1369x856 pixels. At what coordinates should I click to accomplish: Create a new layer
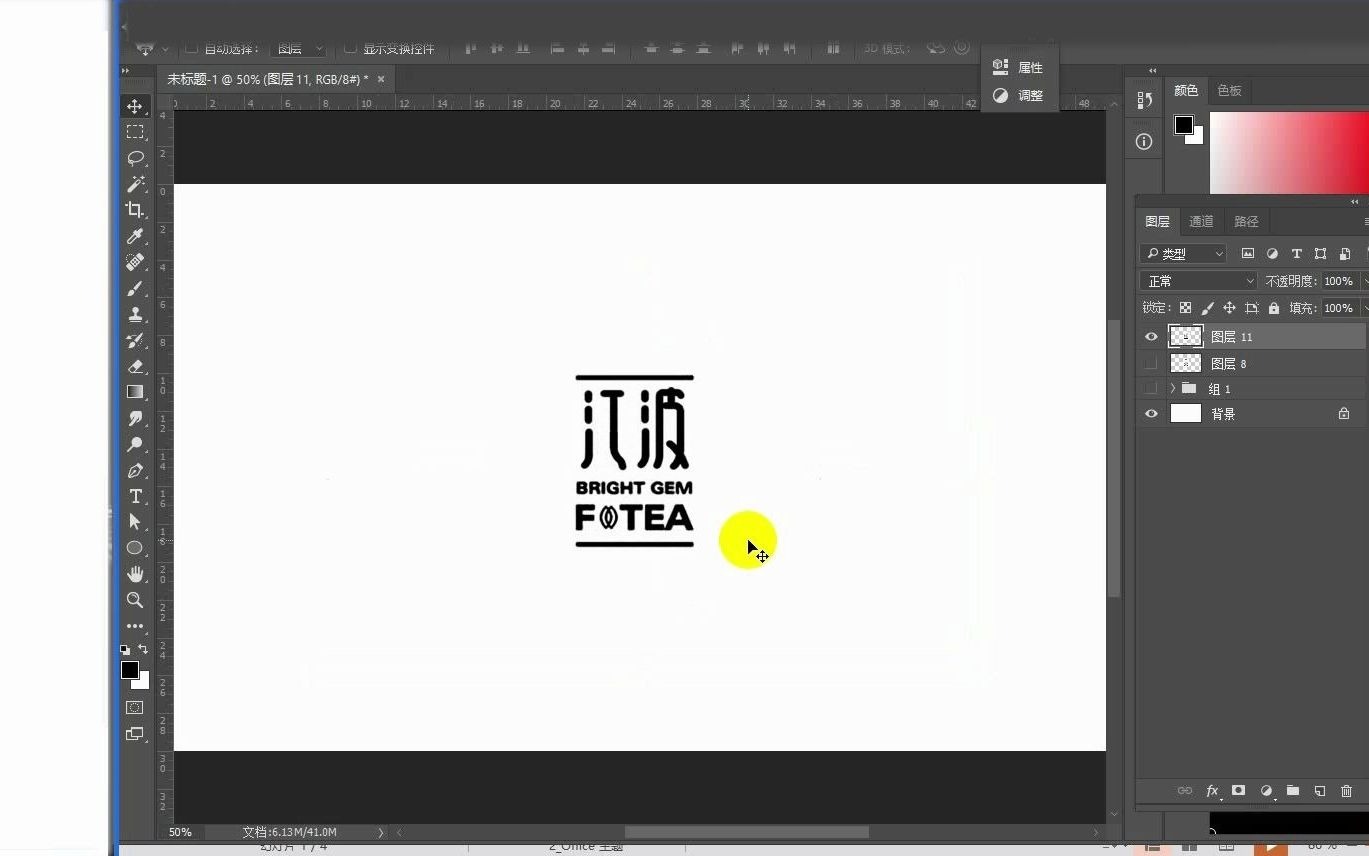(1319, 791)
